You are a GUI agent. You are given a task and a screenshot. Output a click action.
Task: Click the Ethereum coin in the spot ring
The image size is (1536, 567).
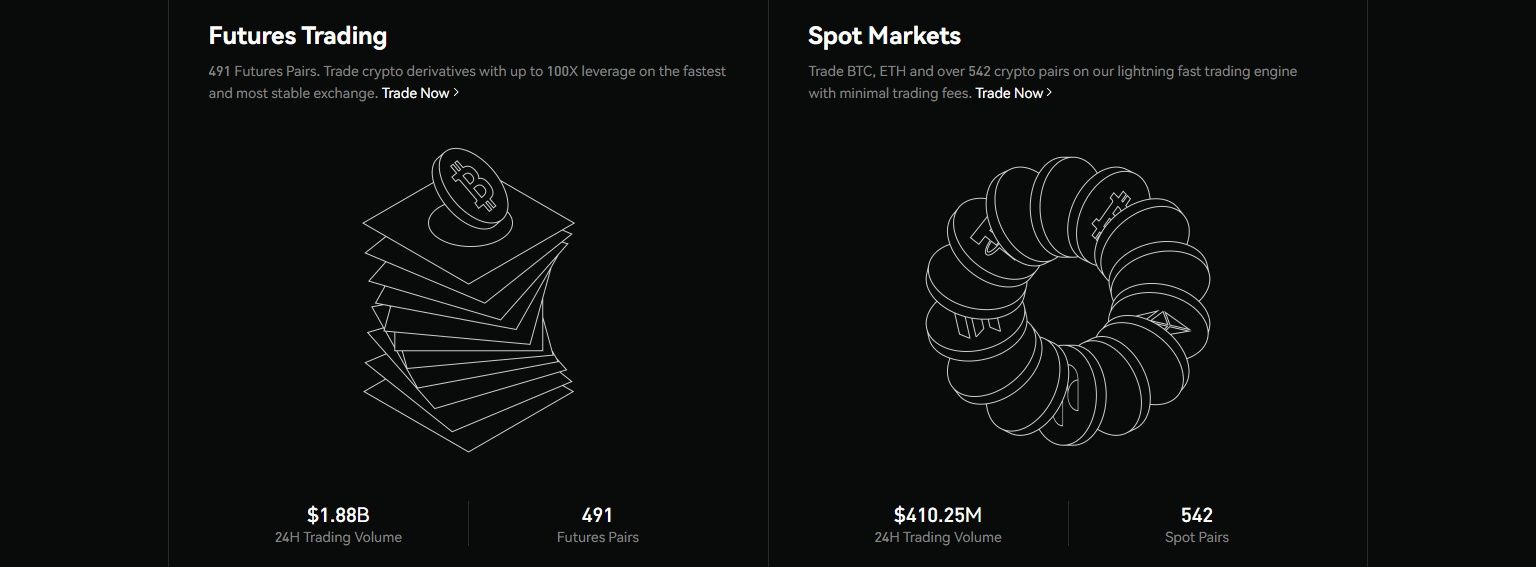click(1160, 330)
